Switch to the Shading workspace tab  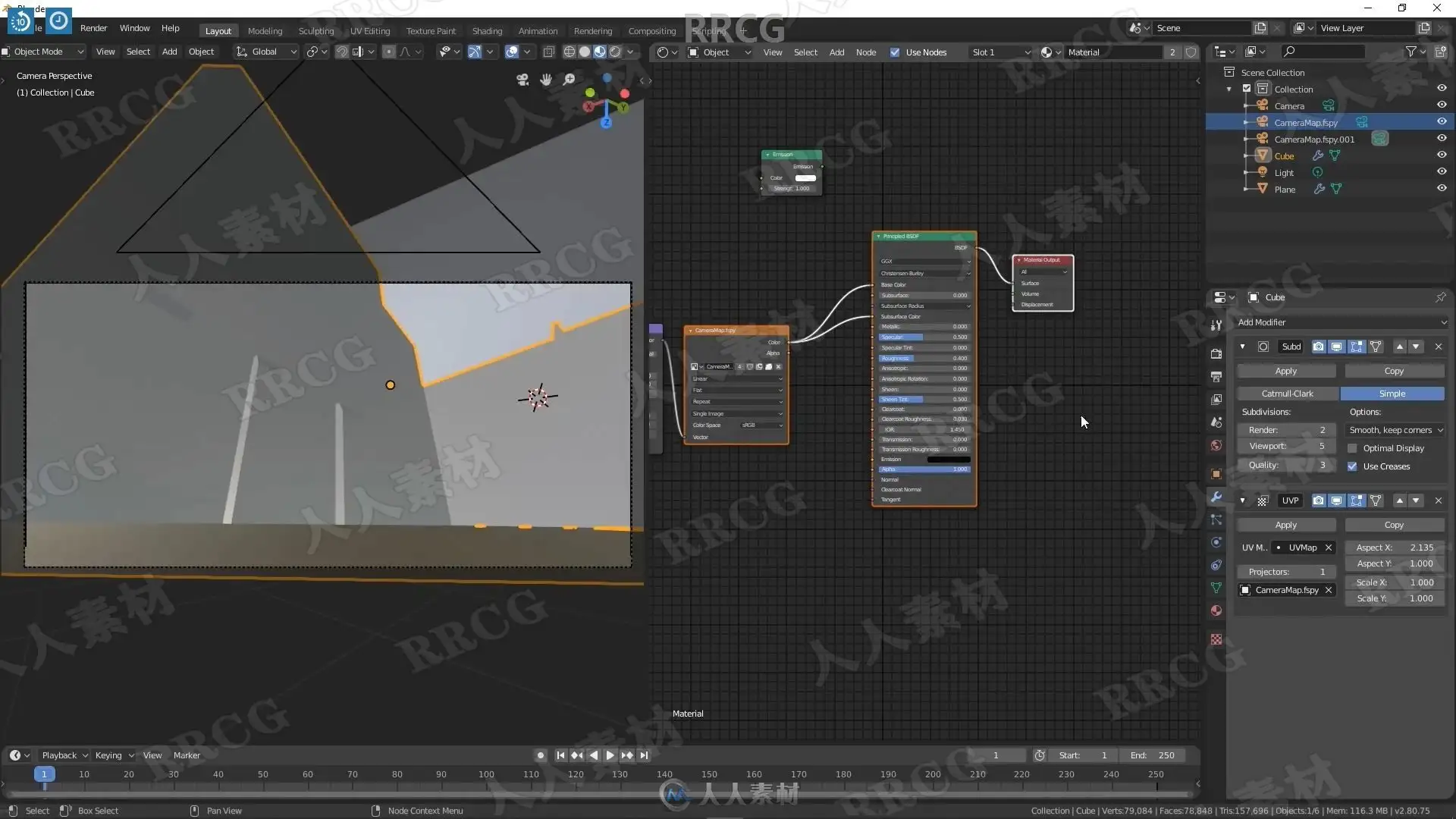(x=487, y=31)
